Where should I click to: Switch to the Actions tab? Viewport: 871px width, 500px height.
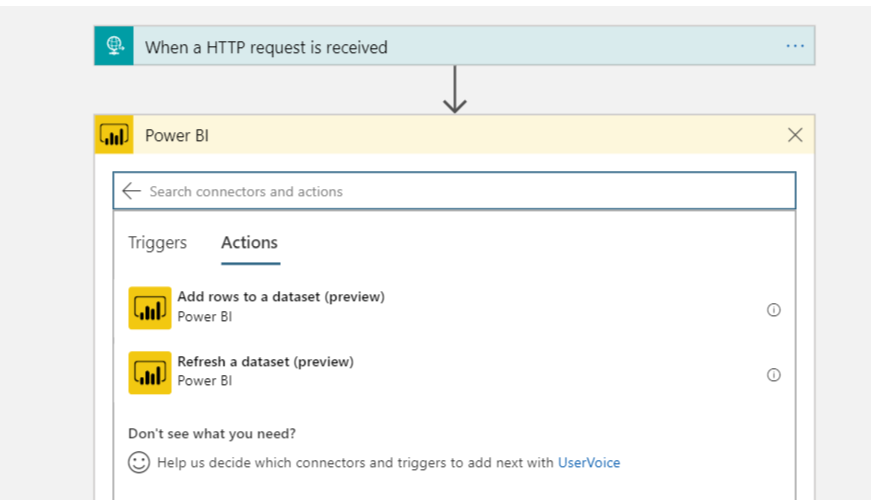point(249,243)
